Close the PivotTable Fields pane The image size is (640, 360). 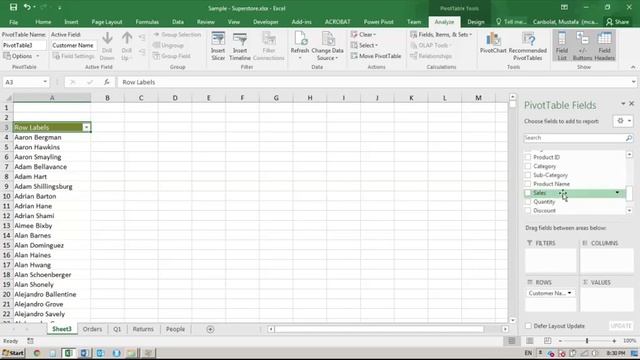point(631,104)
